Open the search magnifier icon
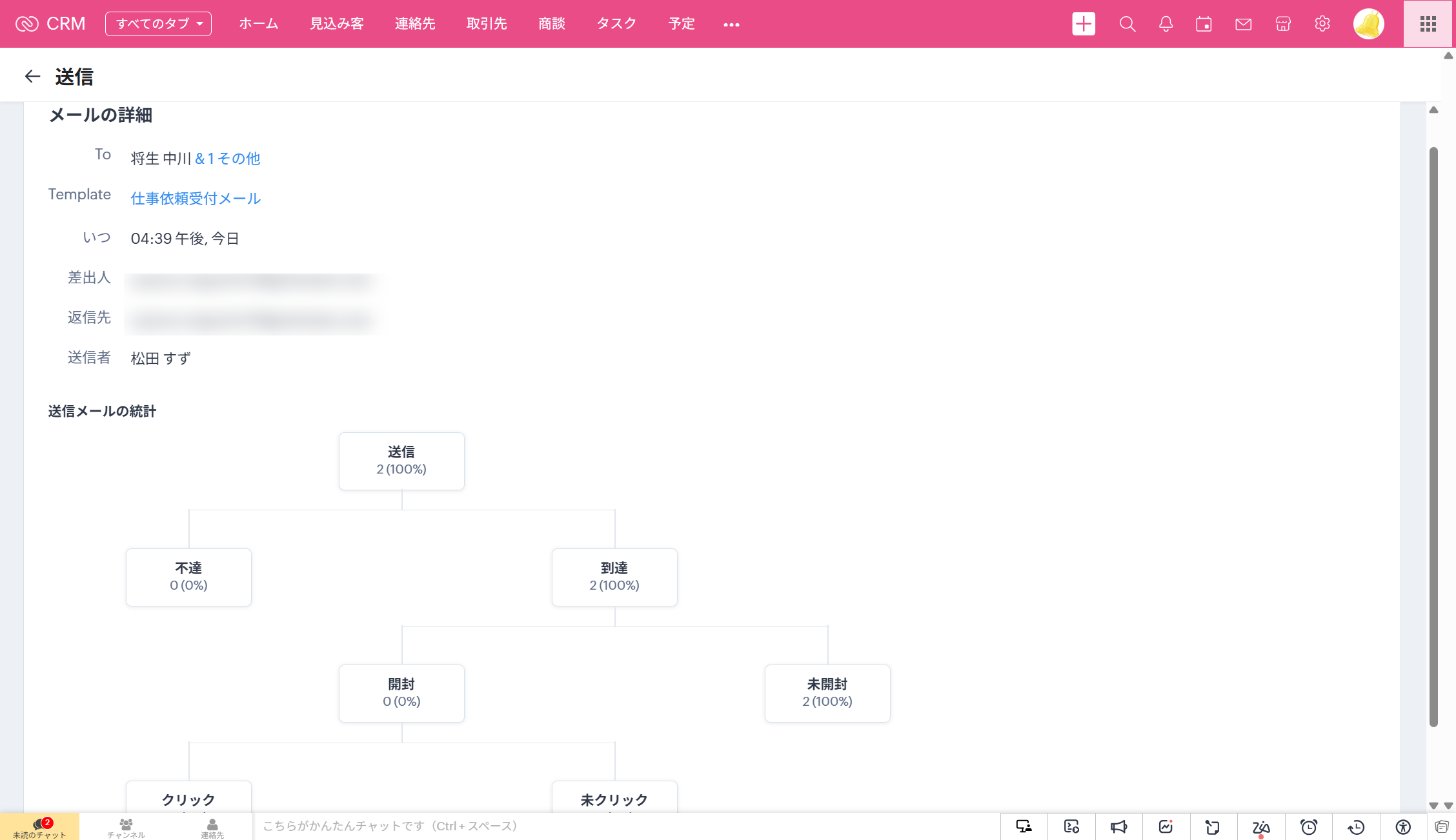 (1127, 24)
